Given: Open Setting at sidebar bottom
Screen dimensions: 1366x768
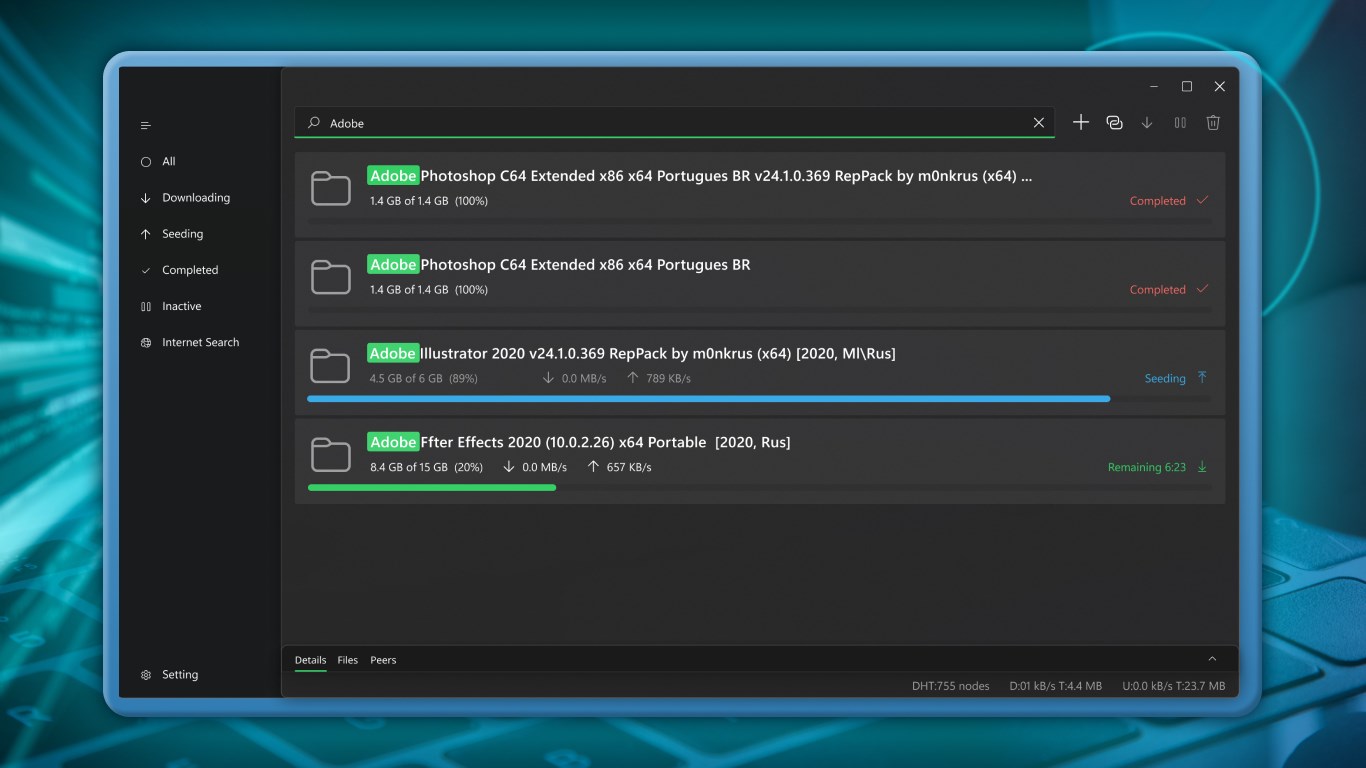Looking at the screenshot, I should click(180, 675).
